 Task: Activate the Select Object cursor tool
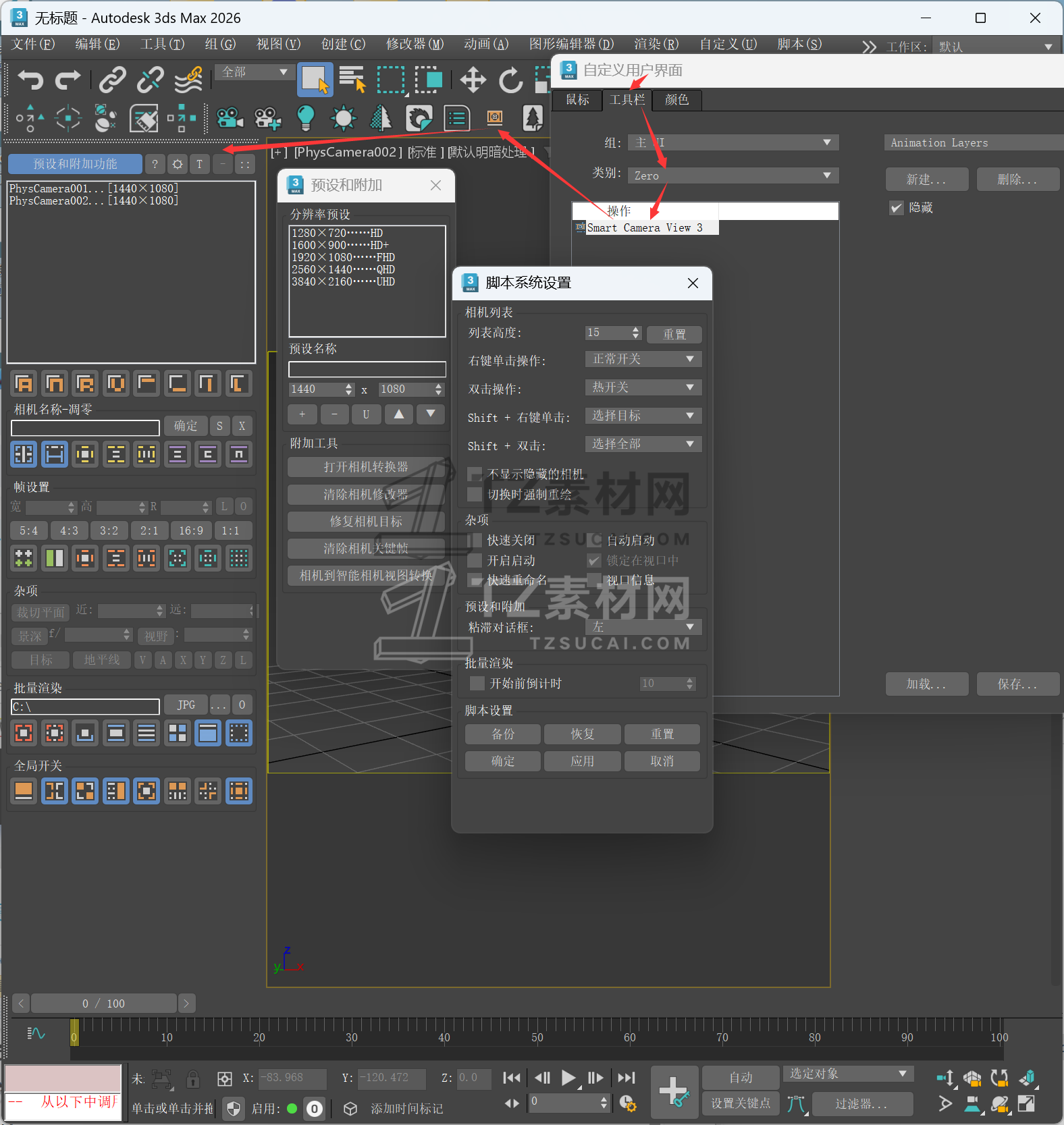(315, 80)
